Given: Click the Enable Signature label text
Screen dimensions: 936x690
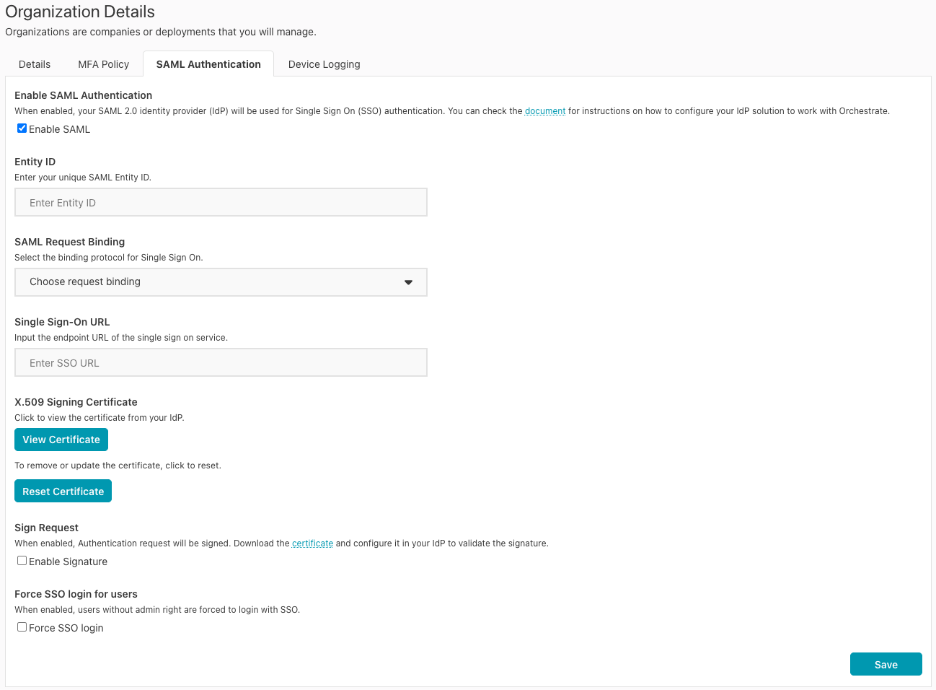Looking at the screenshot, I should (x=68, y=562).
